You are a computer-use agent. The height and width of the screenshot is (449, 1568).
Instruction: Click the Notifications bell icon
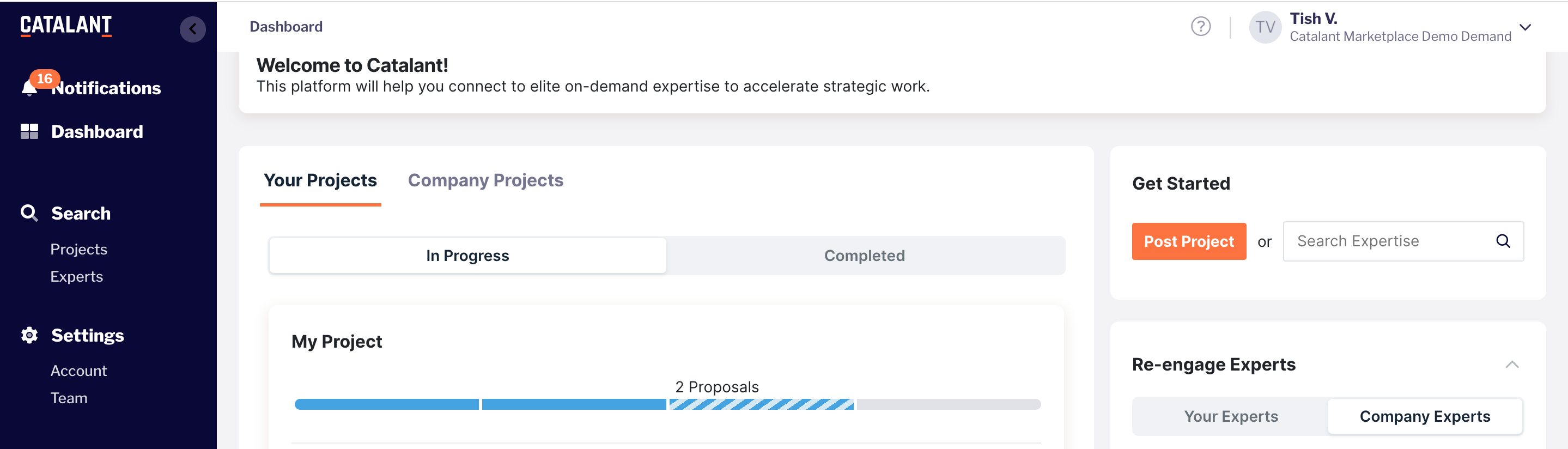click(29, 89)
